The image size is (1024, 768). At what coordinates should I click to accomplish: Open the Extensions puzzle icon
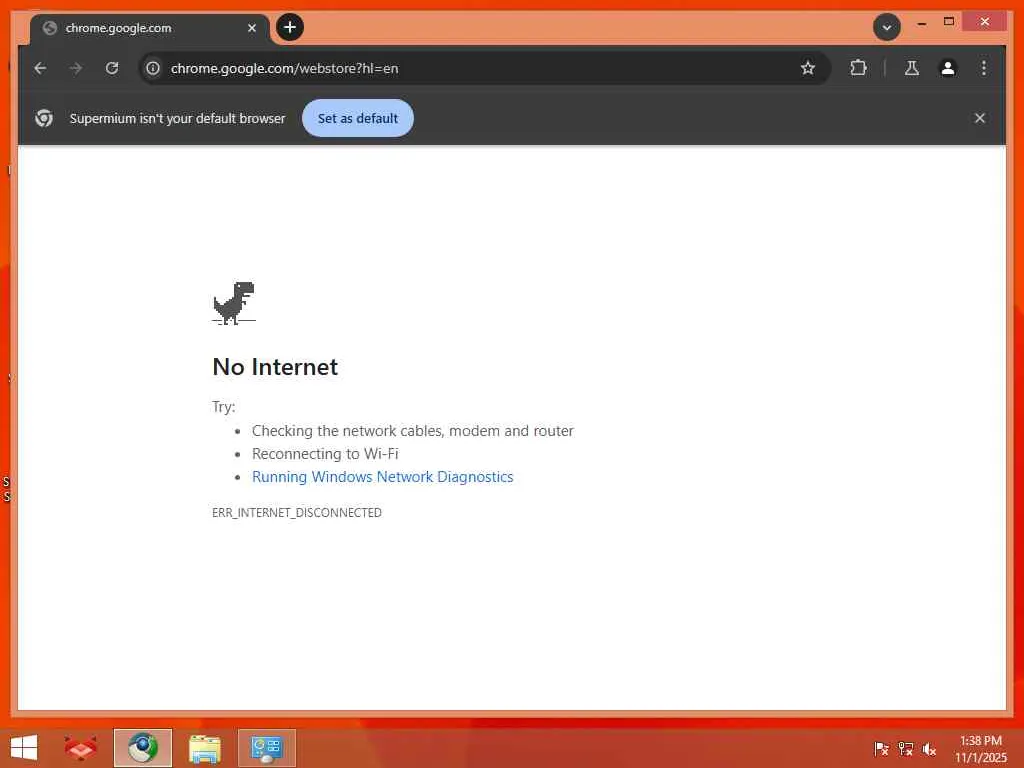click(858, 68)
